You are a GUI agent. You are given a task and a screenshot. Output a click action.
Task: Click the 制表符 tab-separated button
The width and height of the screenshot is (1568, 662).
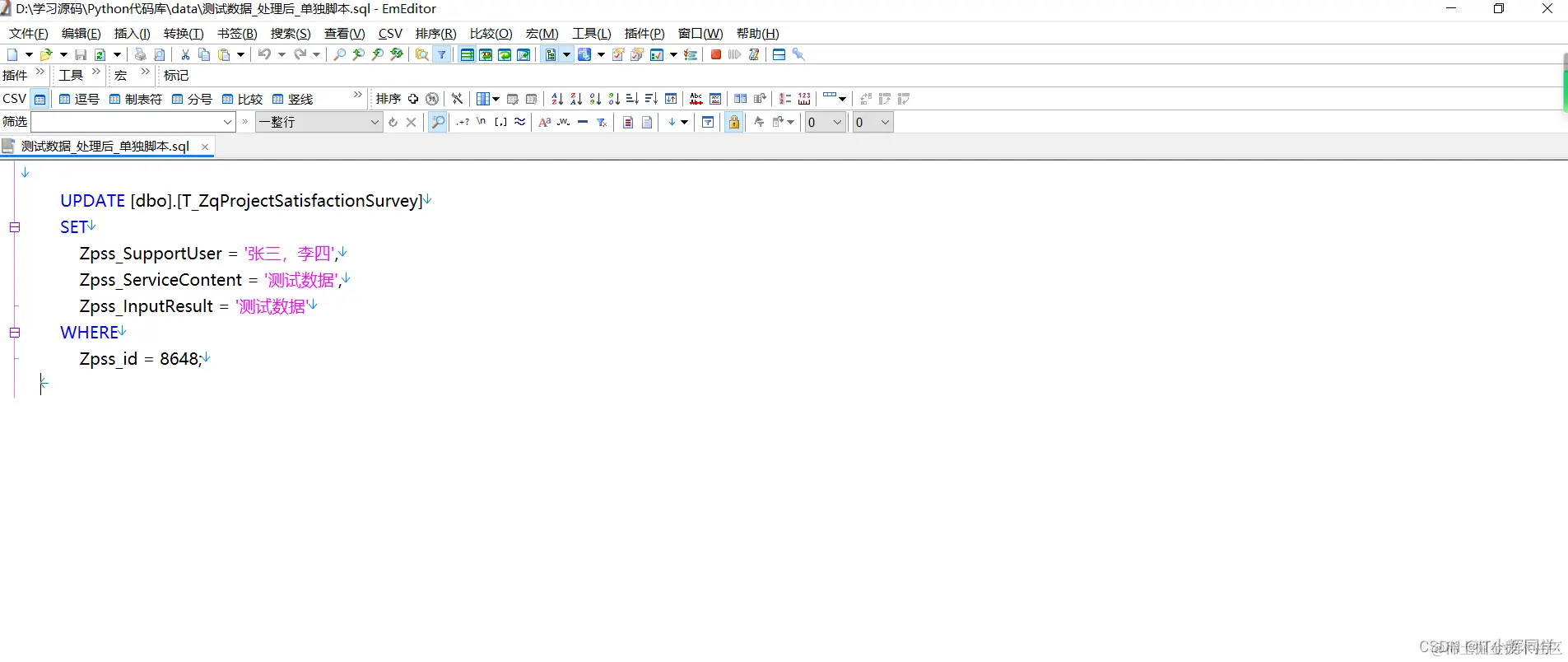click(136, 99)
